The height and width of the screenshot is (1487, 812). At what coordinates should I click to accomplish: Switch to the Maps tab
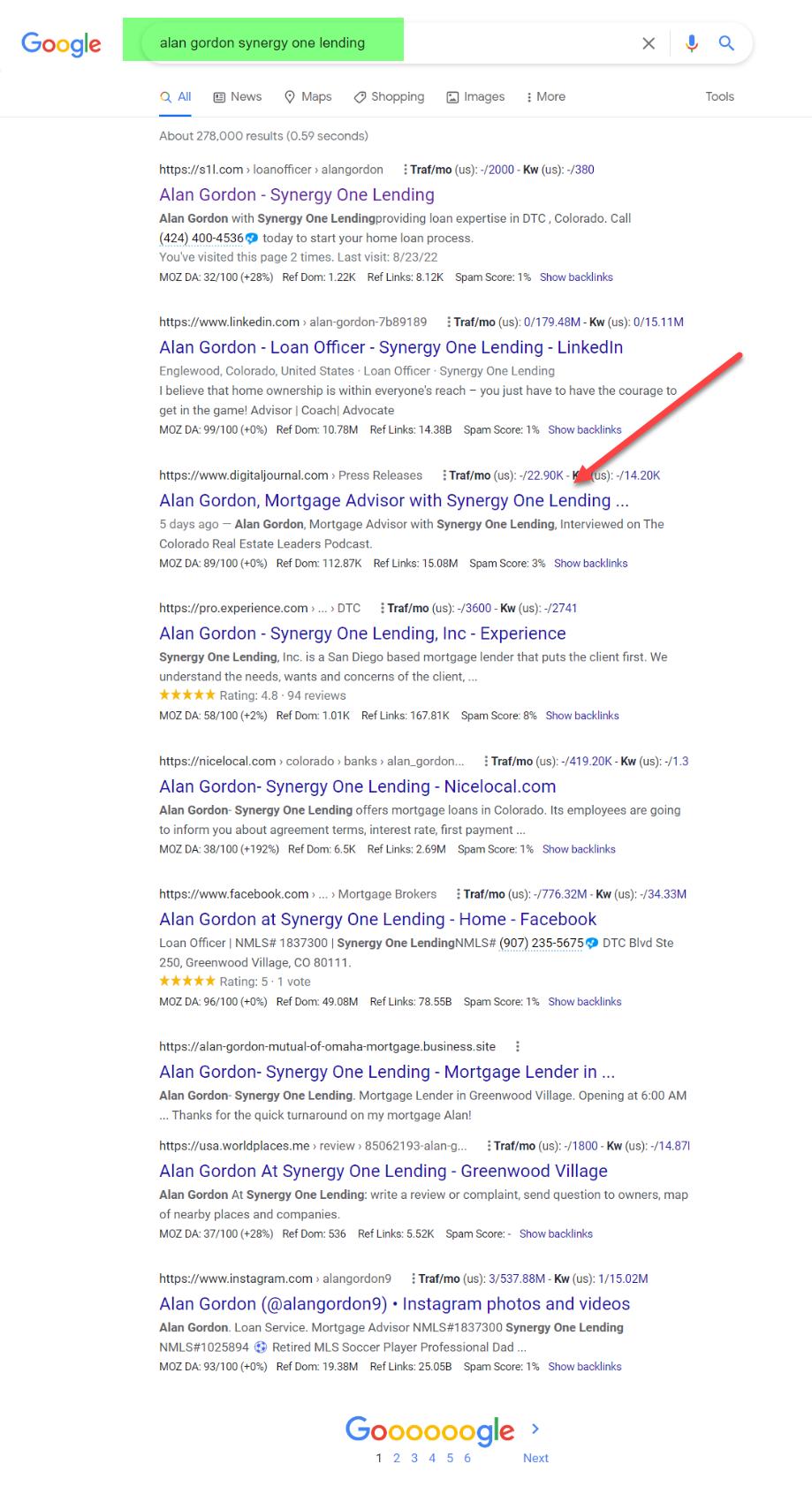[307, 97]
